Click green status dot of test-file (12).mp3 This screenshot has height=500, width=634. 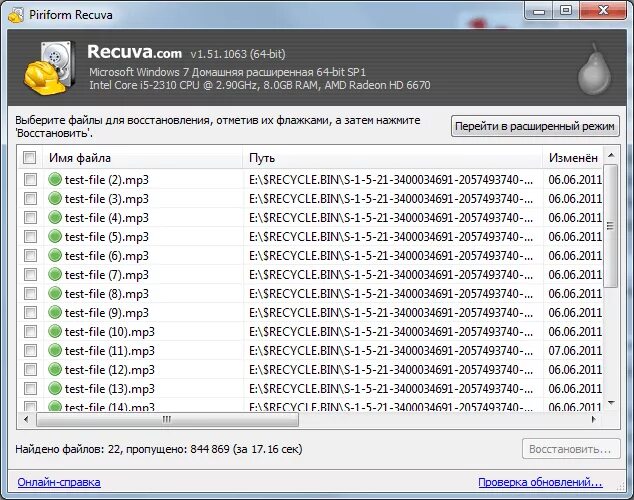[55, 369]
